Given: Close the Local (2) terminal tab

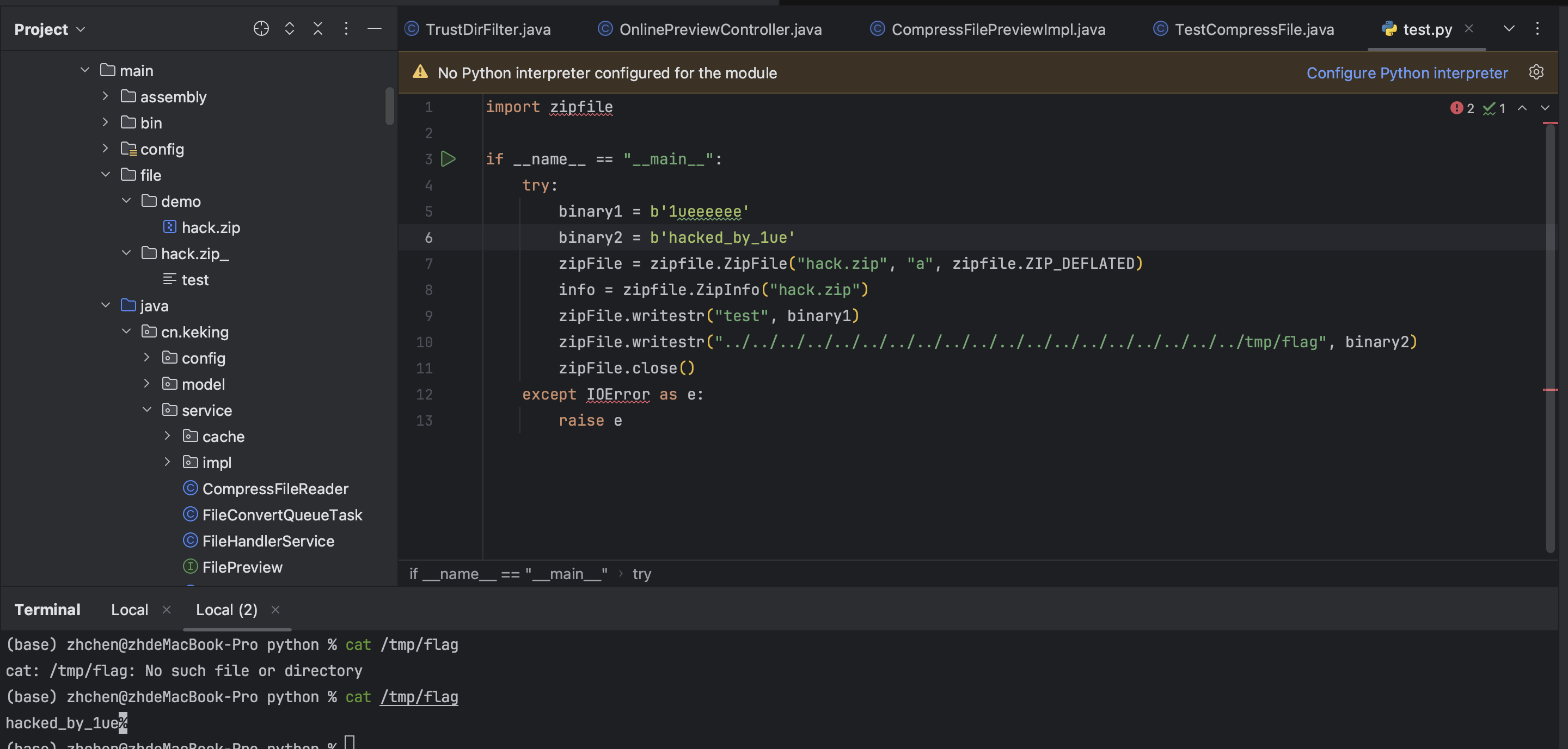Looking at the screenshot, I should tap(275, 610).
